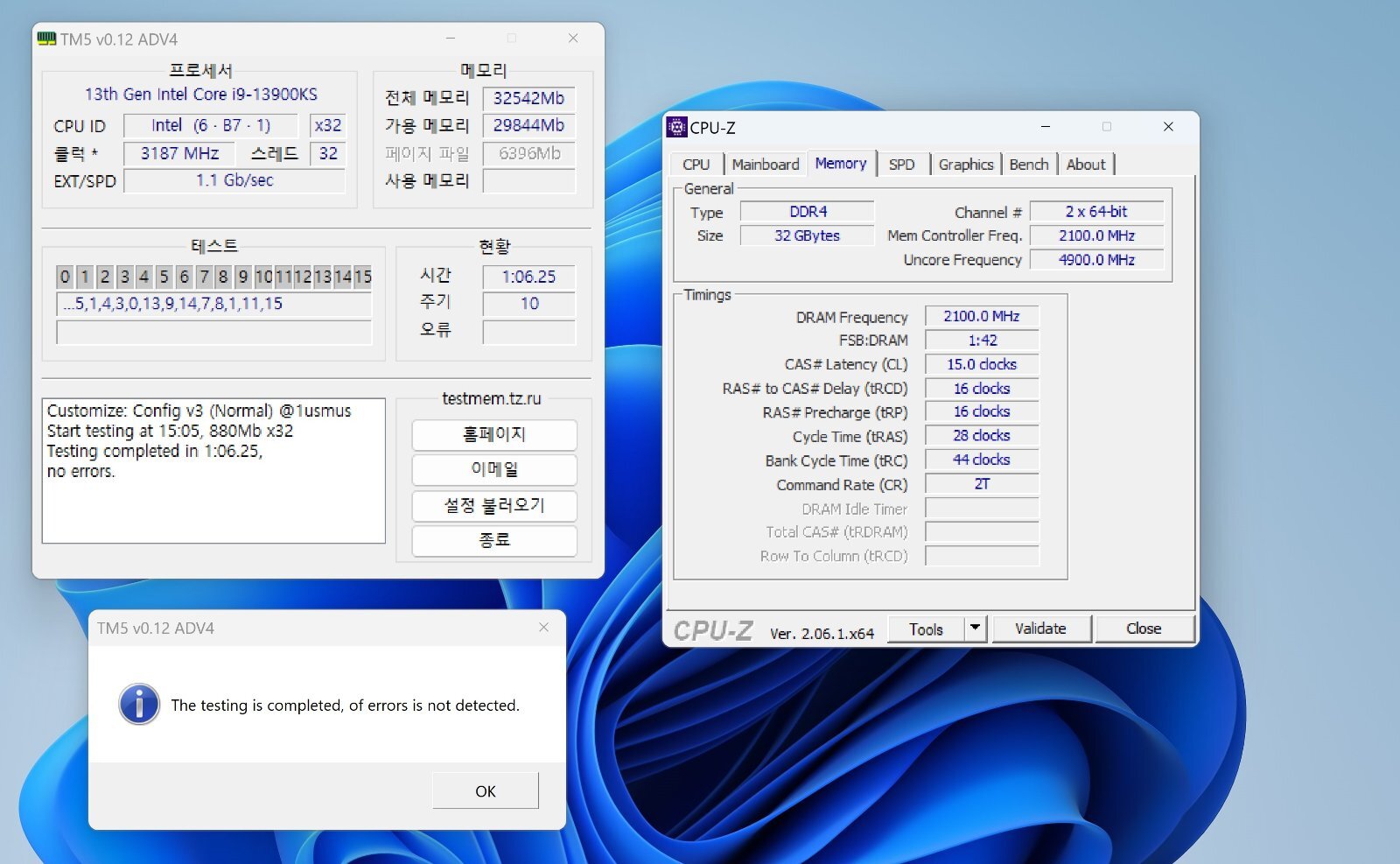Switch to the Mainboard tab in CPU-Z
Screen dimensions: 1400x864
766,165
